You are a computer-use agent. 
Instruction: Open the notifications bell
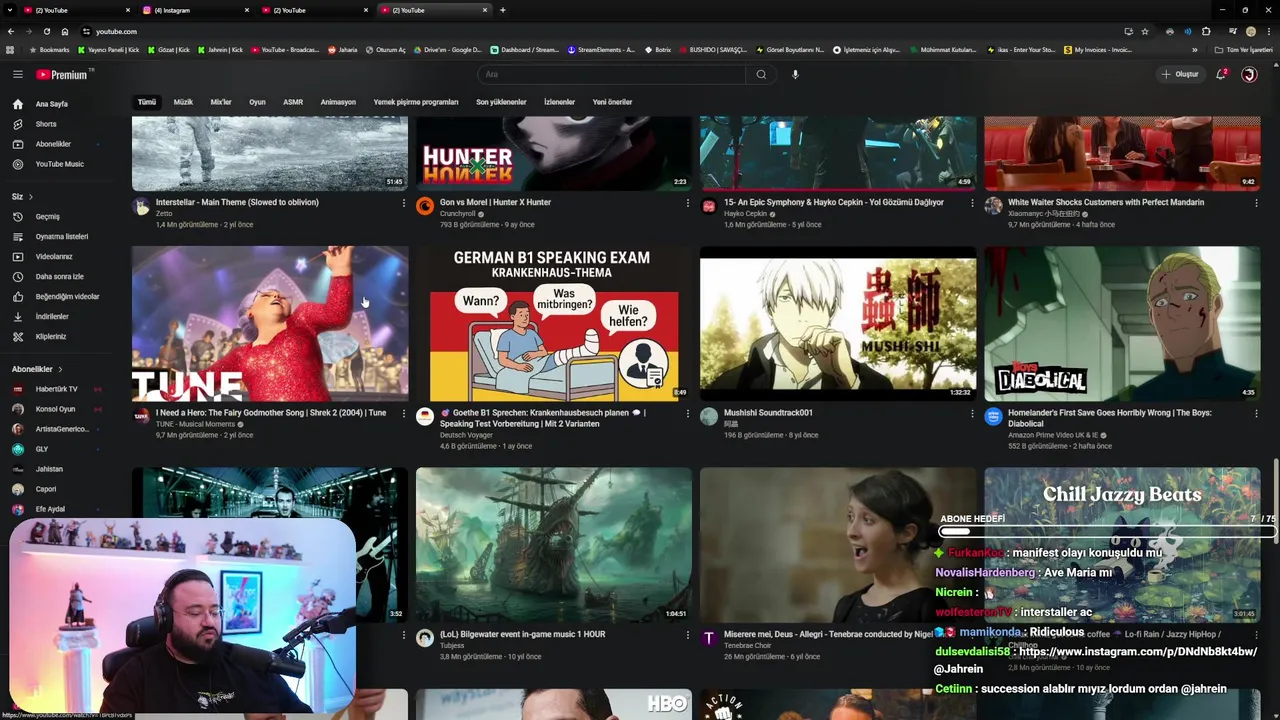[x=1221, y=74]
